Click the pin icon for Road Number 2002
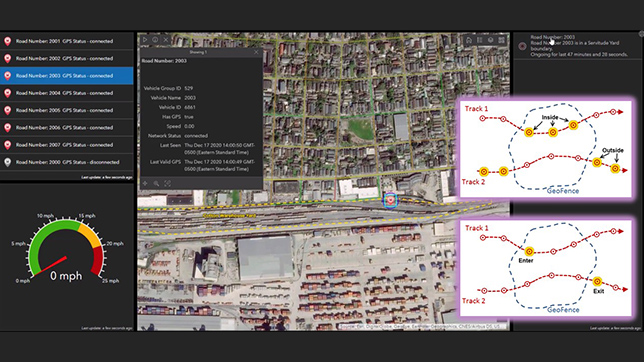Viewport: 644px width, 362px height. (x=7, y=58)
